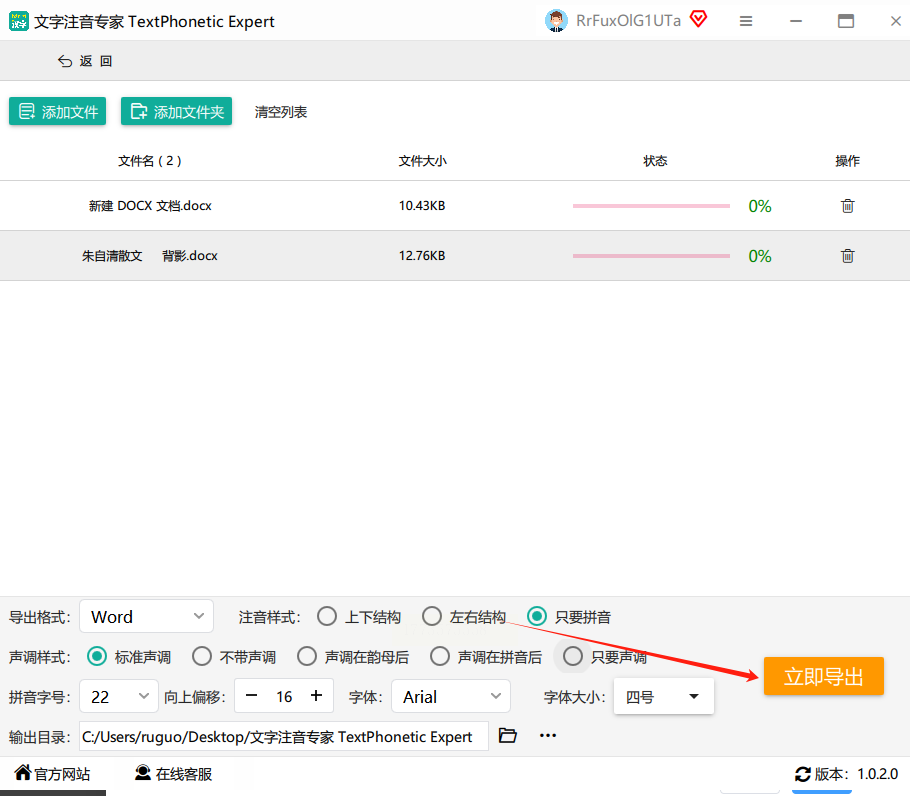The image size is (910, 796).
Task: Click the 立即导出 export button
Action: click(x=824, y=676)
